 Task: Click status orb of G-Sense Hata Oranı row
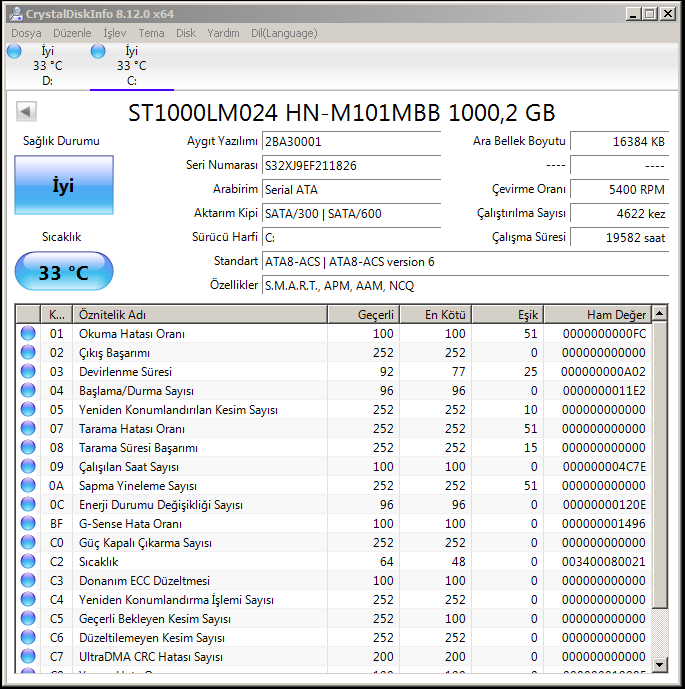tap(28, 523)
